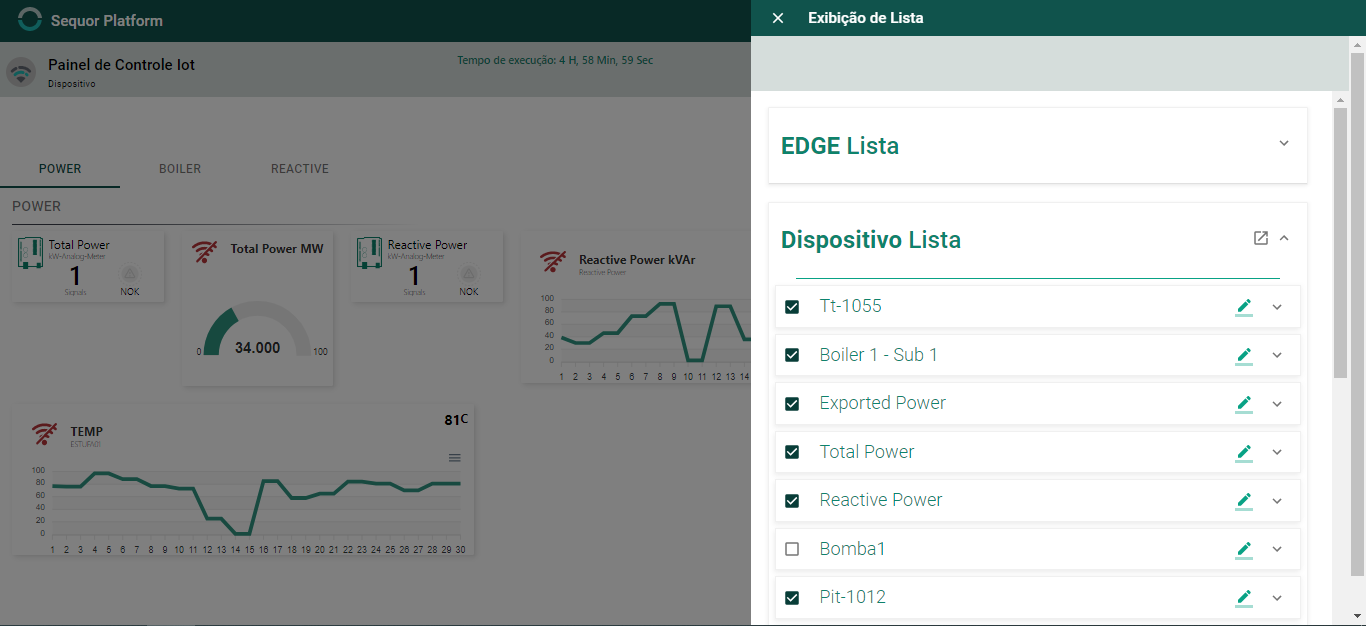The image size is (1366, 626).
Task: Click the TEMP no-signal icon
Action: pos(45,434)
